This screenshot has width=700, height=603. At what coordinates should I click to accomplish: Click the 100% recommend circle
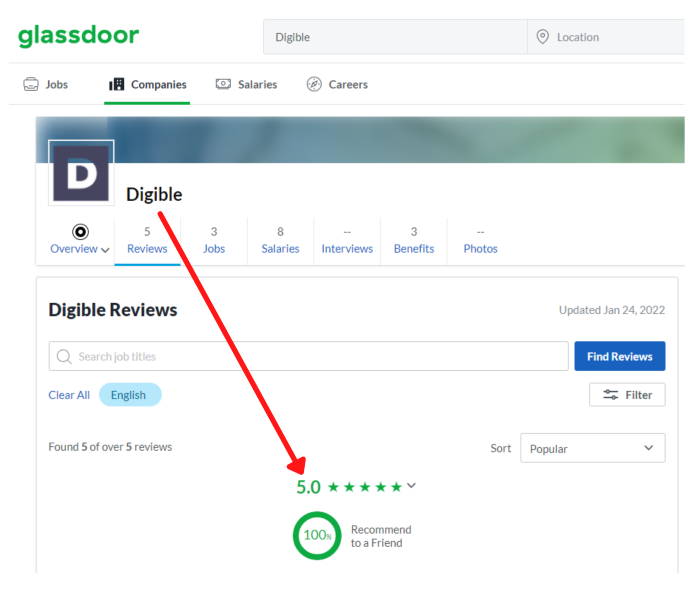(x=317, y=535)
